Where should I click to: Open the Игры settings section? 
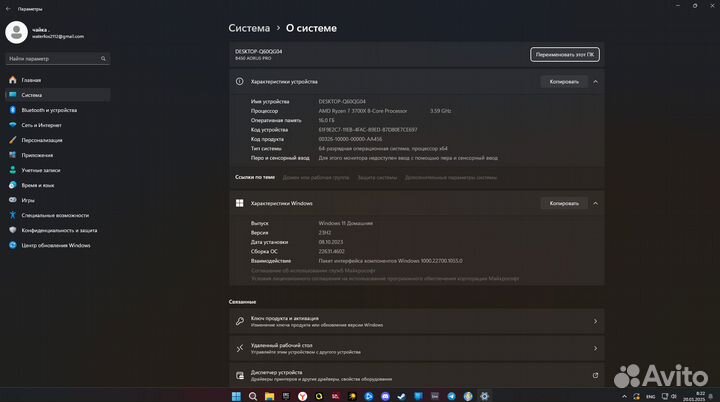[28, 200]
